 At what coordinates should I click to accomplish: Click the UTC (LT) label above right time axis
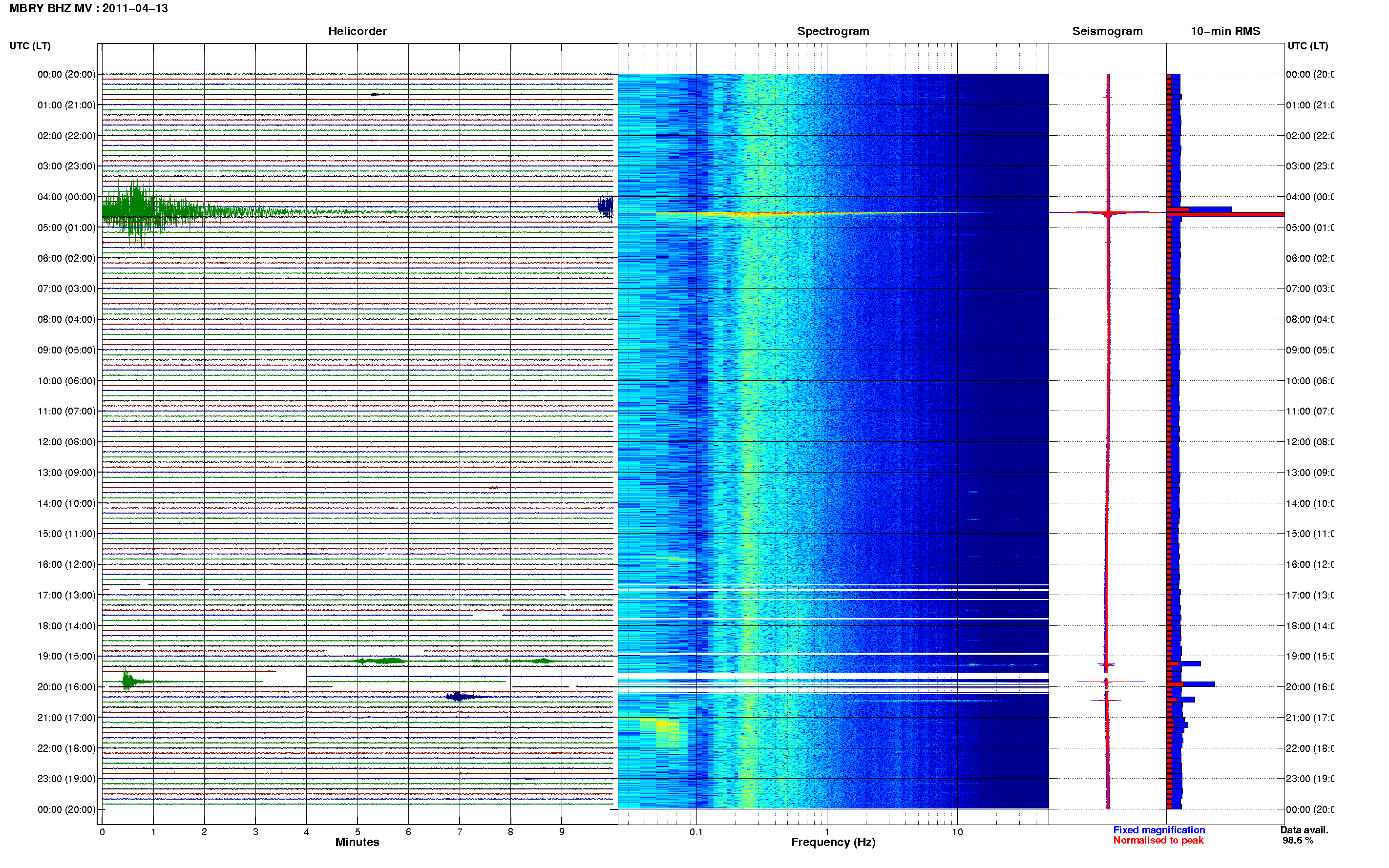click(x=1307, y=46)
